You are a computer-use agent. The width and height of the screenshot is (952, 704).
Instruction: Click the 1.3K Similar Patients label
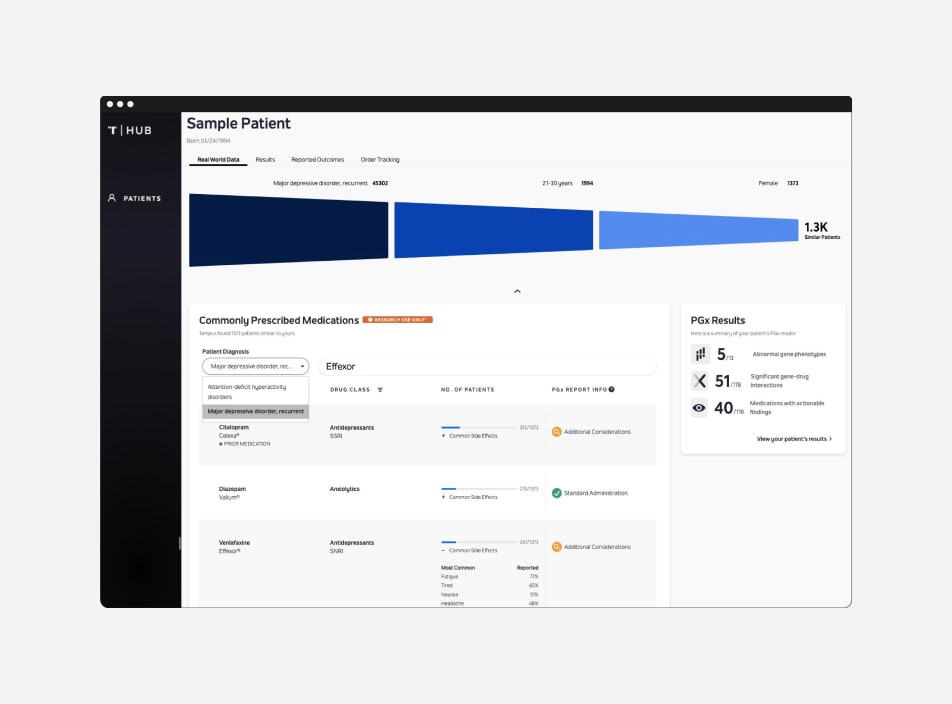point(822,230)
